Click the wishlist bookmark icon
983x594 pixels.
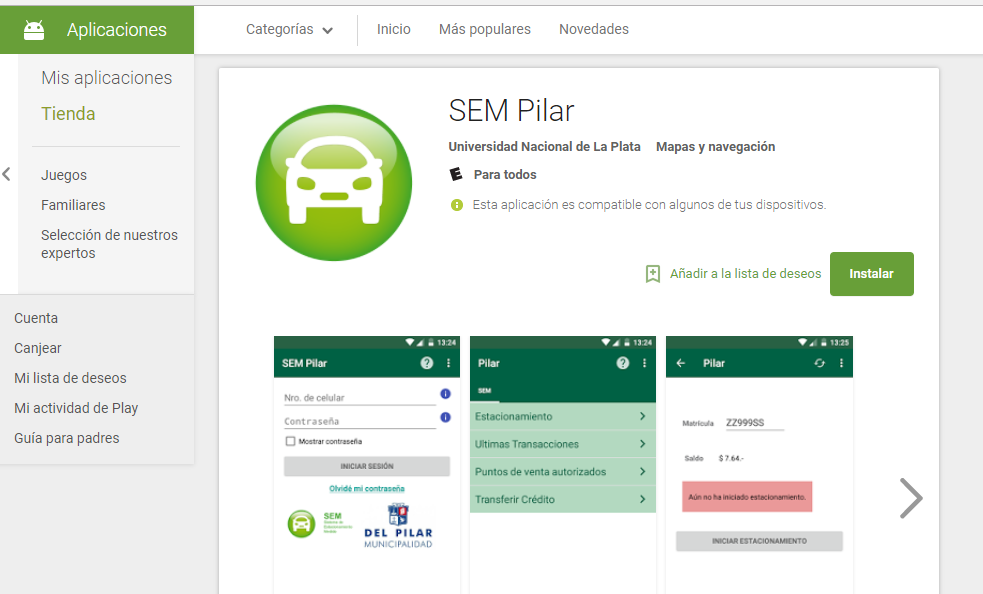coord(653,274)
